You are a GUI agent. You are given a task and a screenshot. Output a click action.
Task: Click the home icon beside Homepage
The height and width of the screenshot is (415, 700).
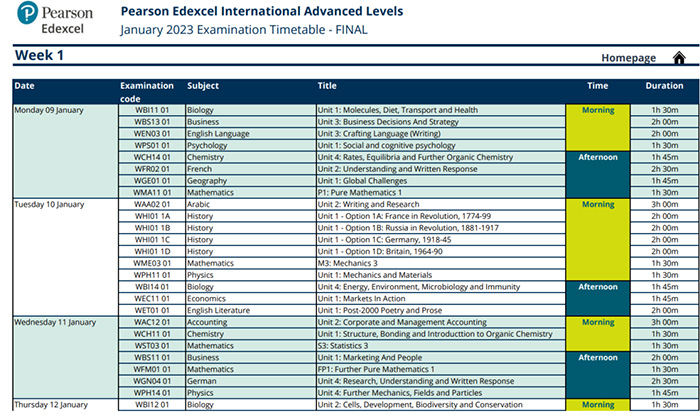[x=679, y=58]
